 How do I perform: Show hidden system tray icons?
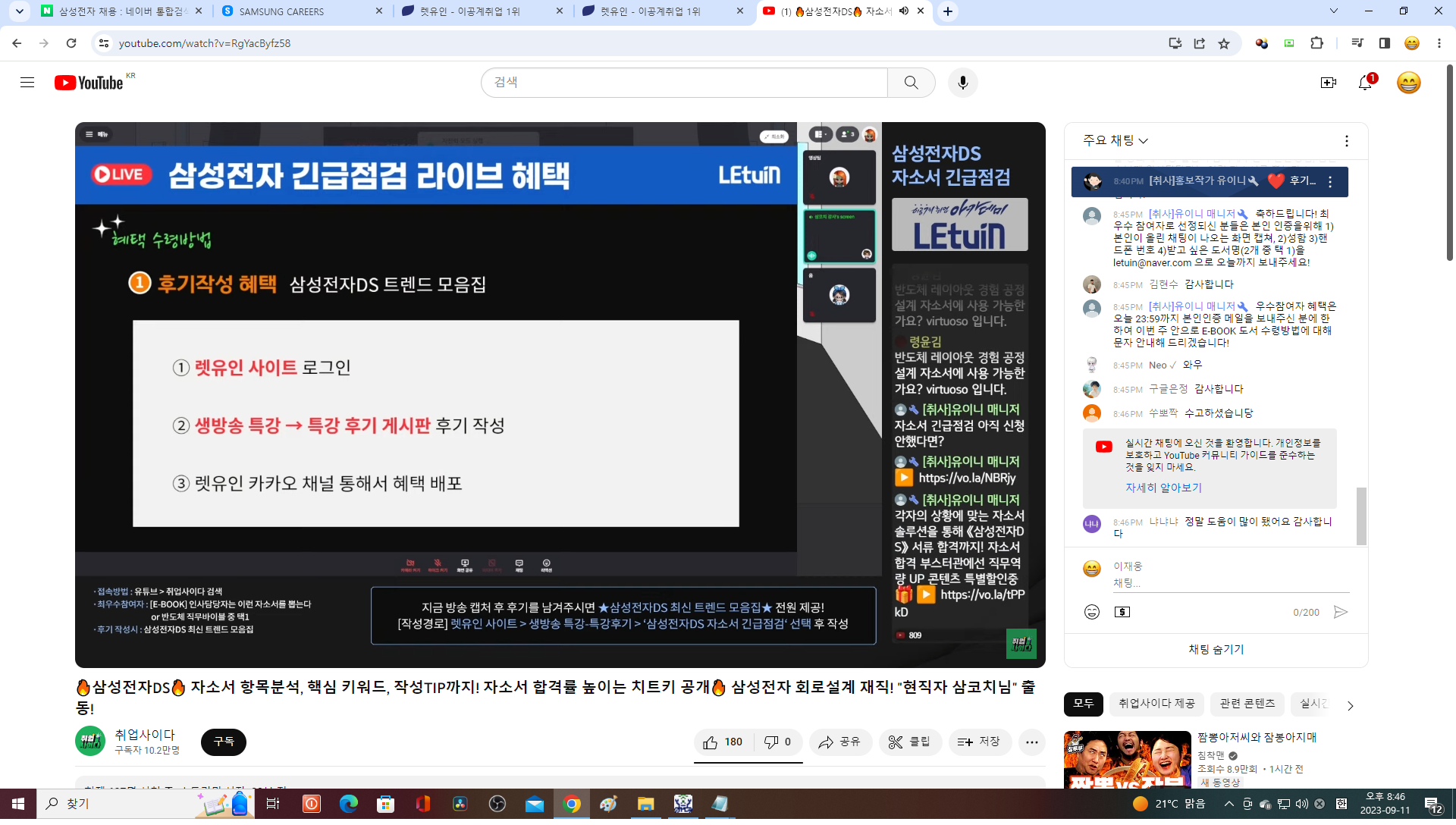[x=1229, y=804]
